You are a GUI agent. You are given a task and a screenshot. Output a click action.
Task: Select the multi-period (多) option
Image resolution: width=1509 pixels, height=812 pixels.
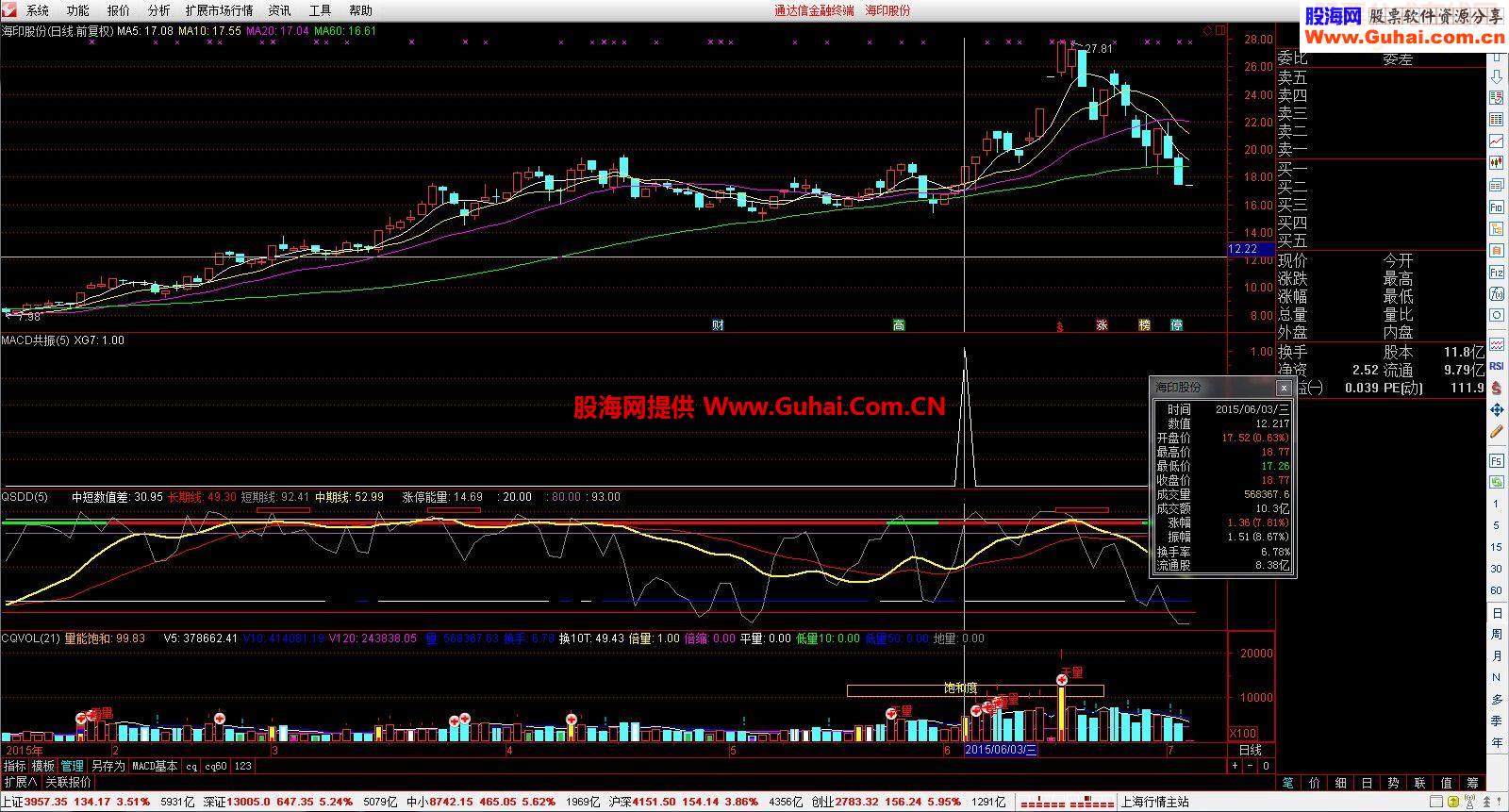click(1497, 699)
